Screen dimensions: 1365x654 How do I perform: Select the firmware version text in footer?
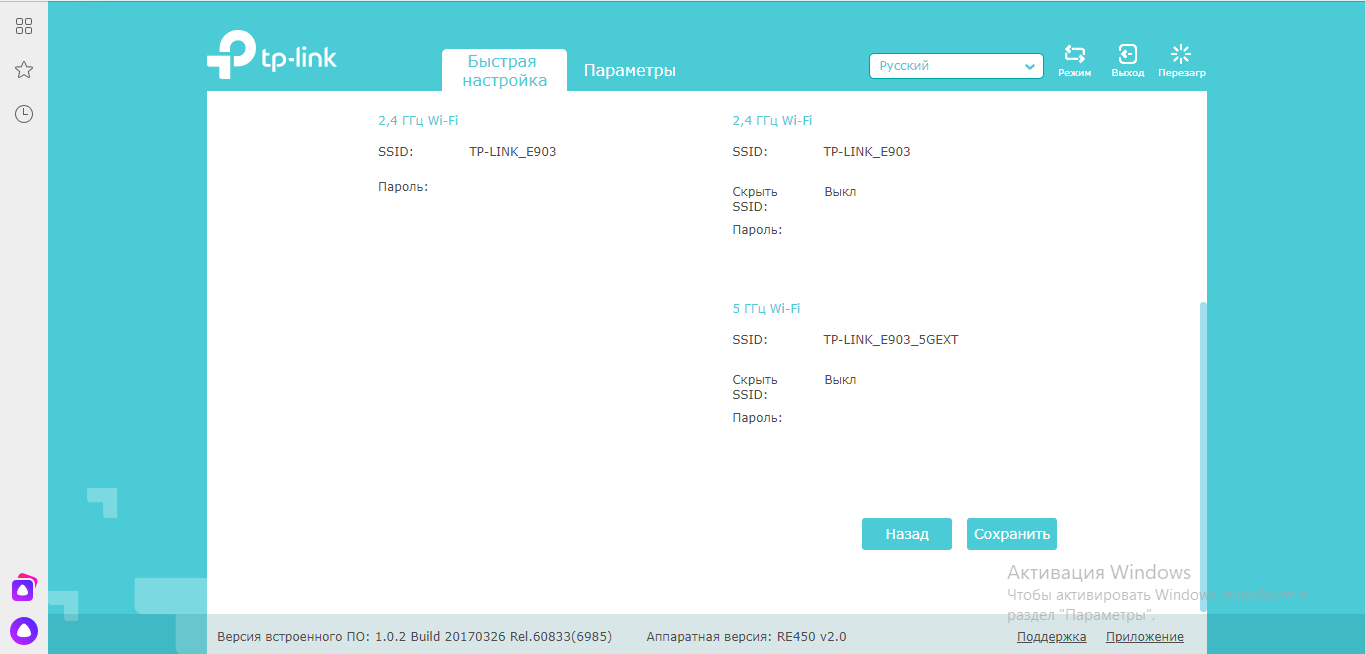(414, 637)
